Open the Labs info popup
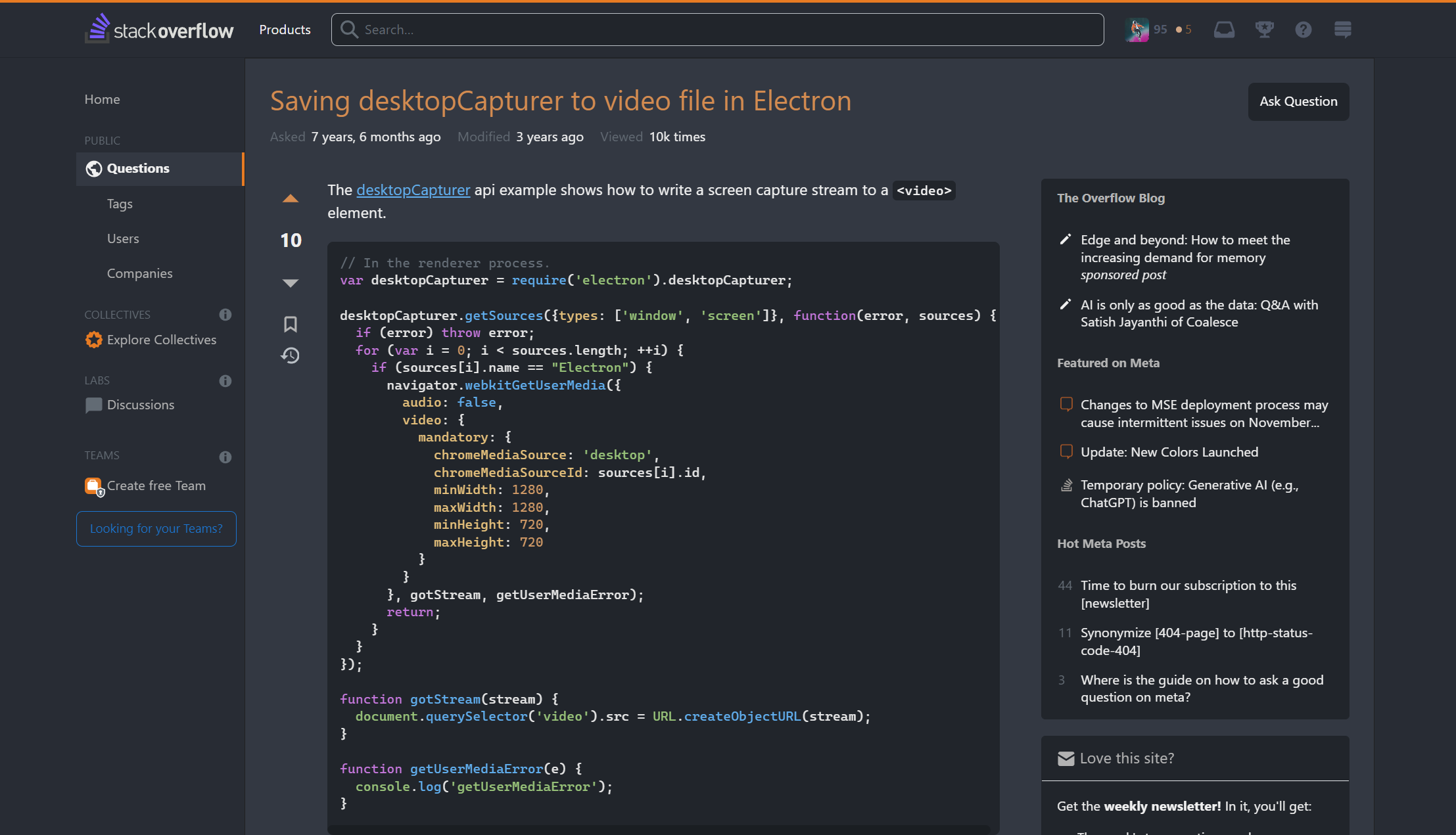This screenshot has width=1456, height=835. 225,381
